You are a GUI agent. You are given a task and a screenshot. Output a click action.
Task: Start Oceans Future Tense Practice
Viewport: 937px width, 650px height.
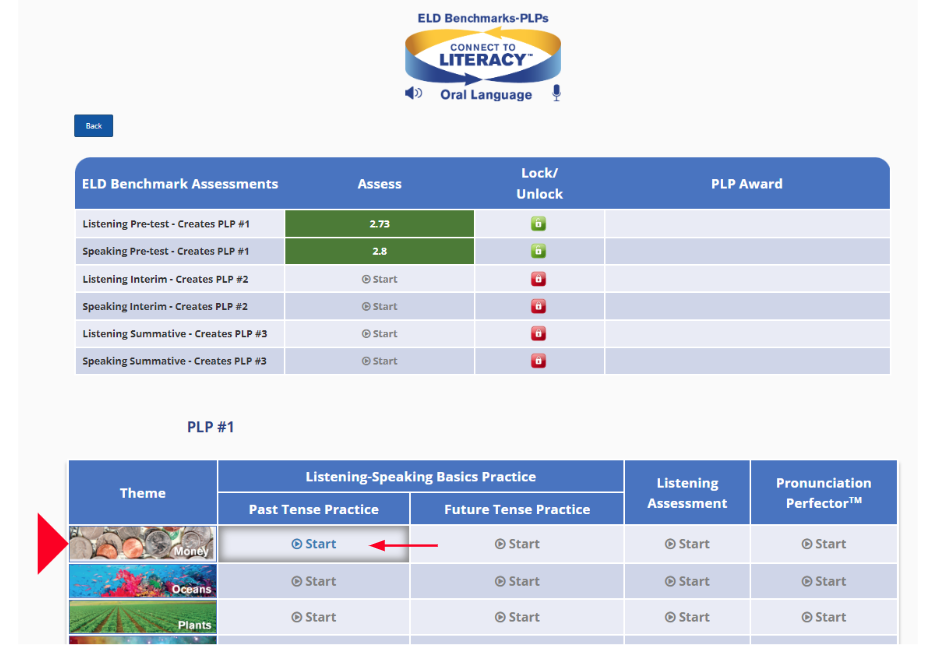point(517,581)
